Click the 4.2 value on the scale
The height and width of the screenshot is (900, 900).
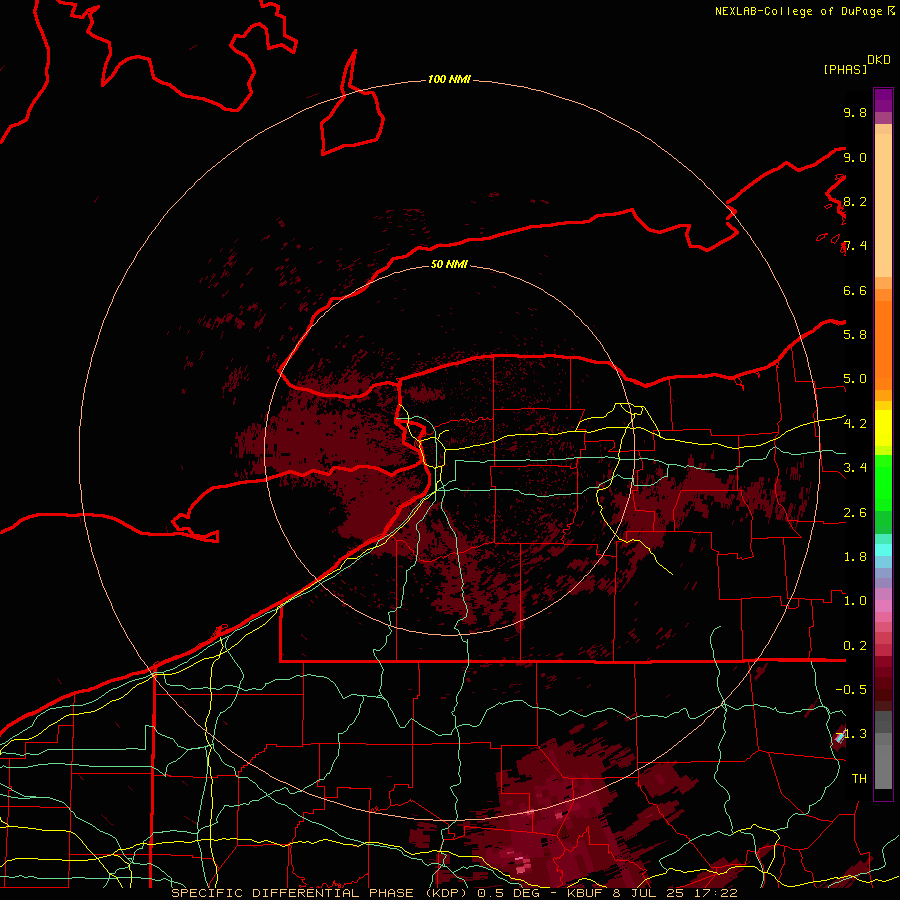click(855, 424)
